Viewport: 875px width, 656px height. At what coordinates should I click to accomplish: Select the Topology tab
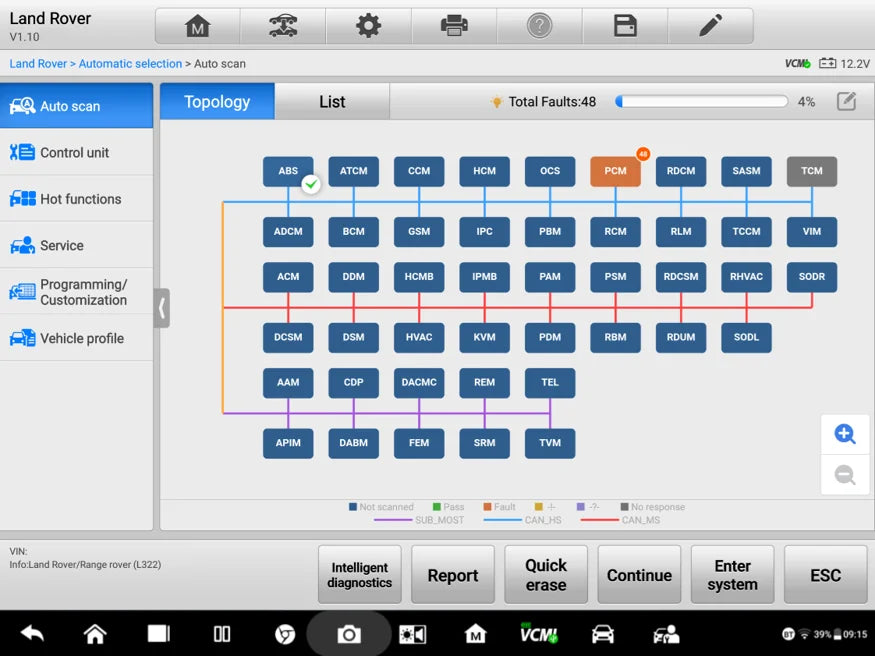point(217,102)
